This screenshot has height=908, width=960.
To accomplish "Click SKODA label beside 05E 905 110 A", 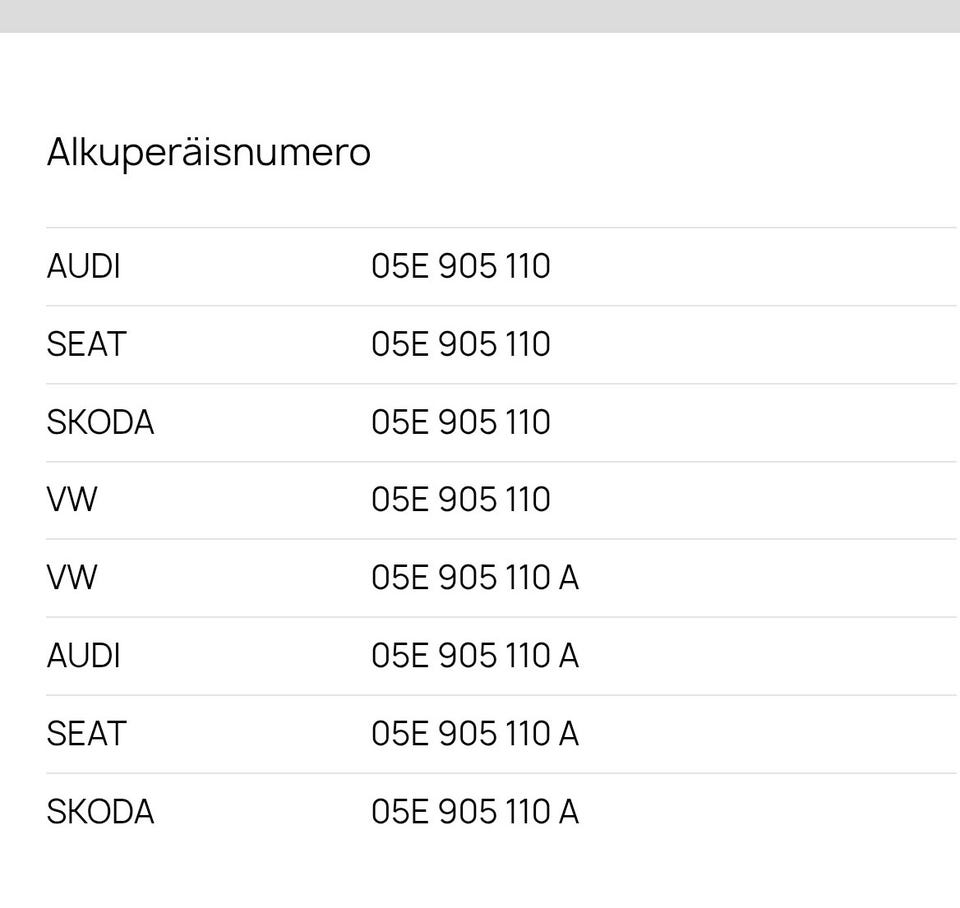I will [100, 812].
